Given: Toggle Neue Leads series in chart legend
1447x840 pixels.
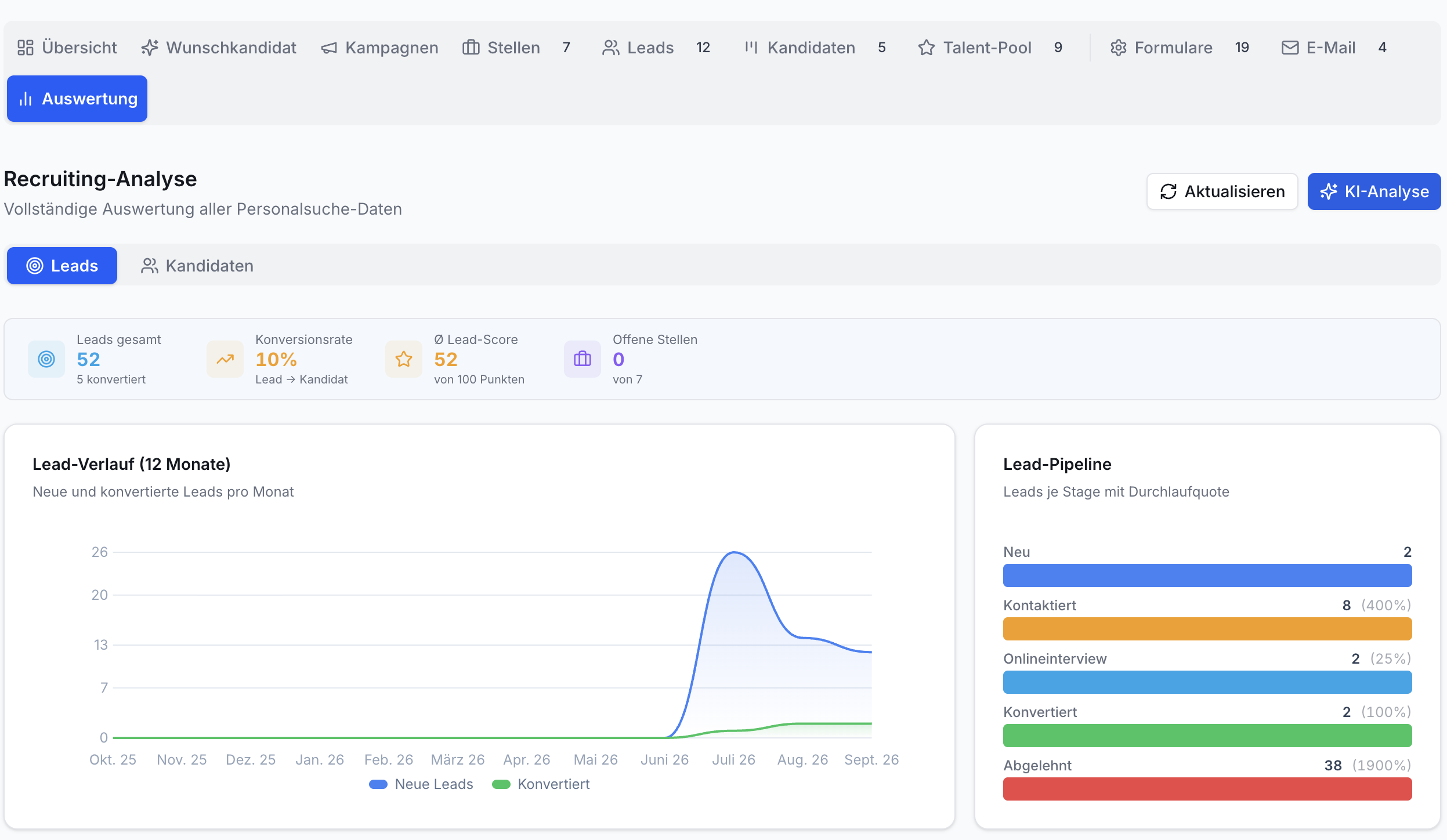Looking at the screenshot, I should tap(421, 784).
